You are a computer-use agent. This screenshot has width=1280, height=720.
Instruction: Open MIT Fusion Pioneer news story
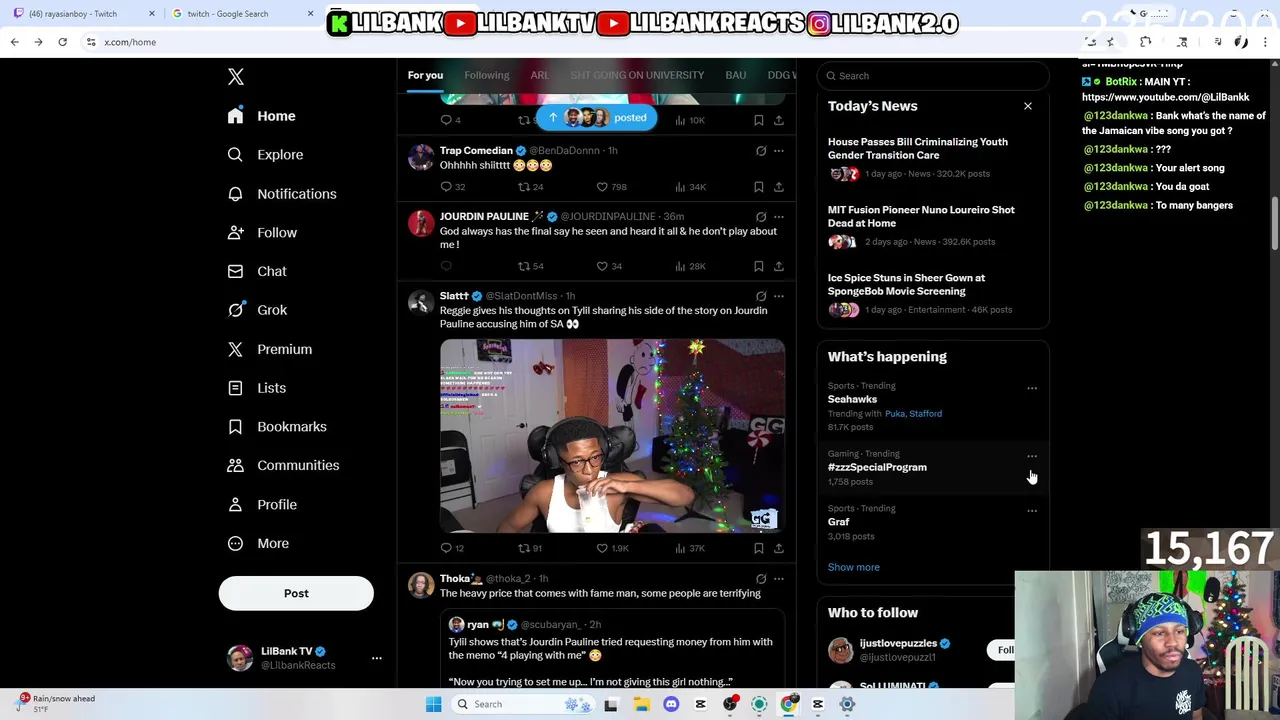[x=933, y=226]
